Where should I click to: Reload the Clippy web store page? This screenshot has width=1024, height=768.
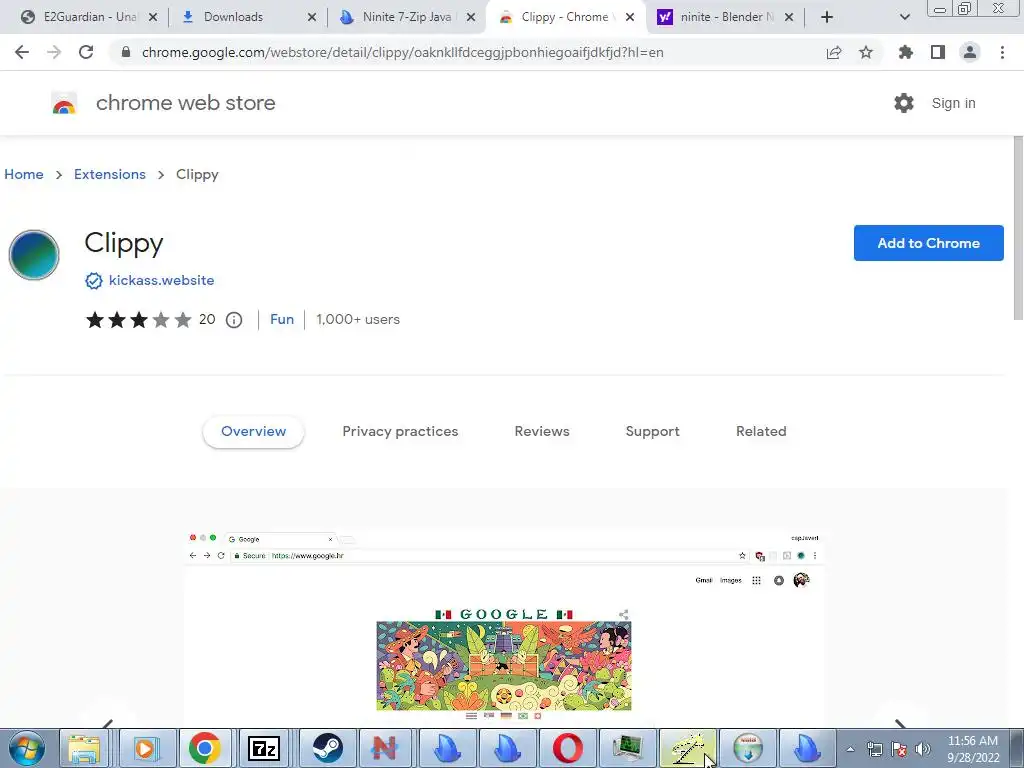[x=86, y=52]
